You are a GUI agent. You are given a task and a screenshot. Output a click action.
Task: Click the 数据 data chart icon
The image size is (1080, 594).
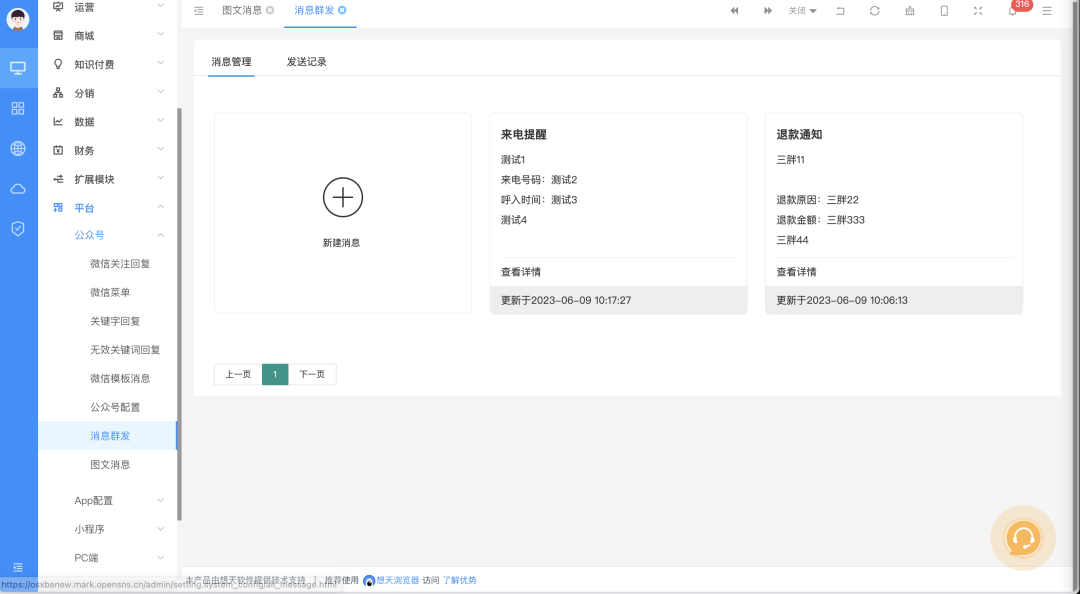[57, 121]
